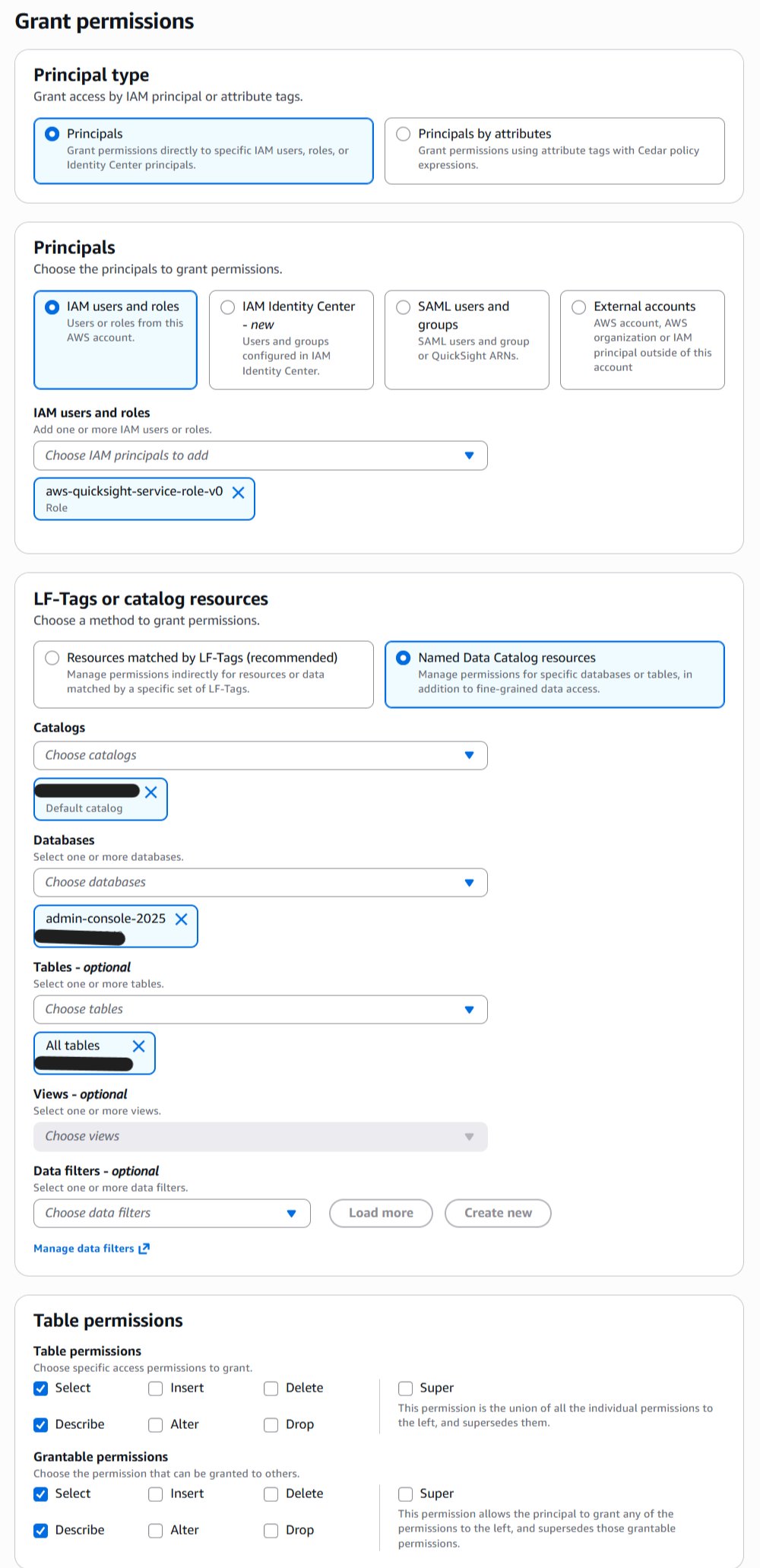Viewport: 760px width, 1568px height.
Task: Expand the Choose data filters dropdown
Action: pyautogui.click(x=172, y=1213)
